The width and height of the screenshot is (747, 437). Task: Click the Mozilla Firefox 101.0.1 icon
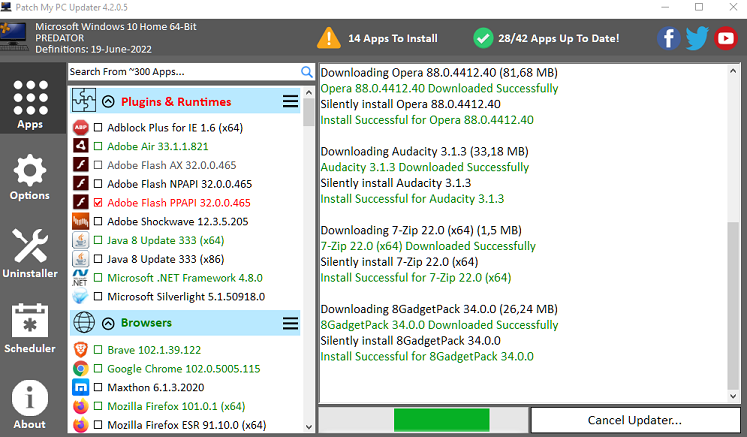click(x=81, y=406)
